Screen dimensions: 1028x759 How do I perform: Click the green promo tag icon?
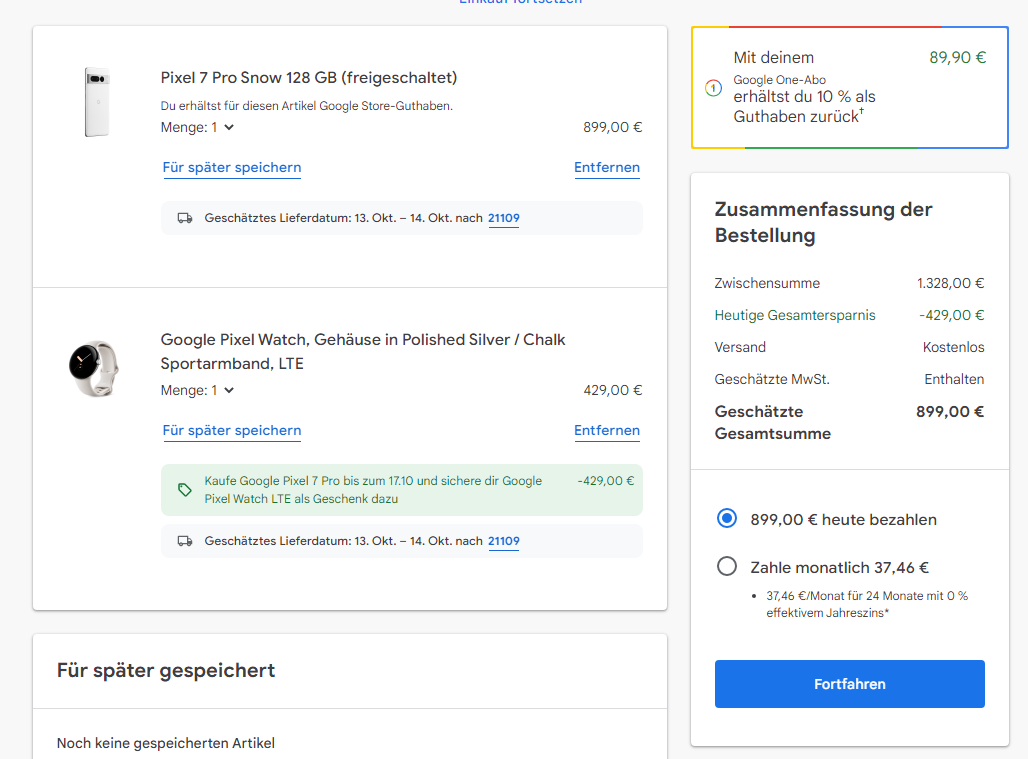[185, 490]
